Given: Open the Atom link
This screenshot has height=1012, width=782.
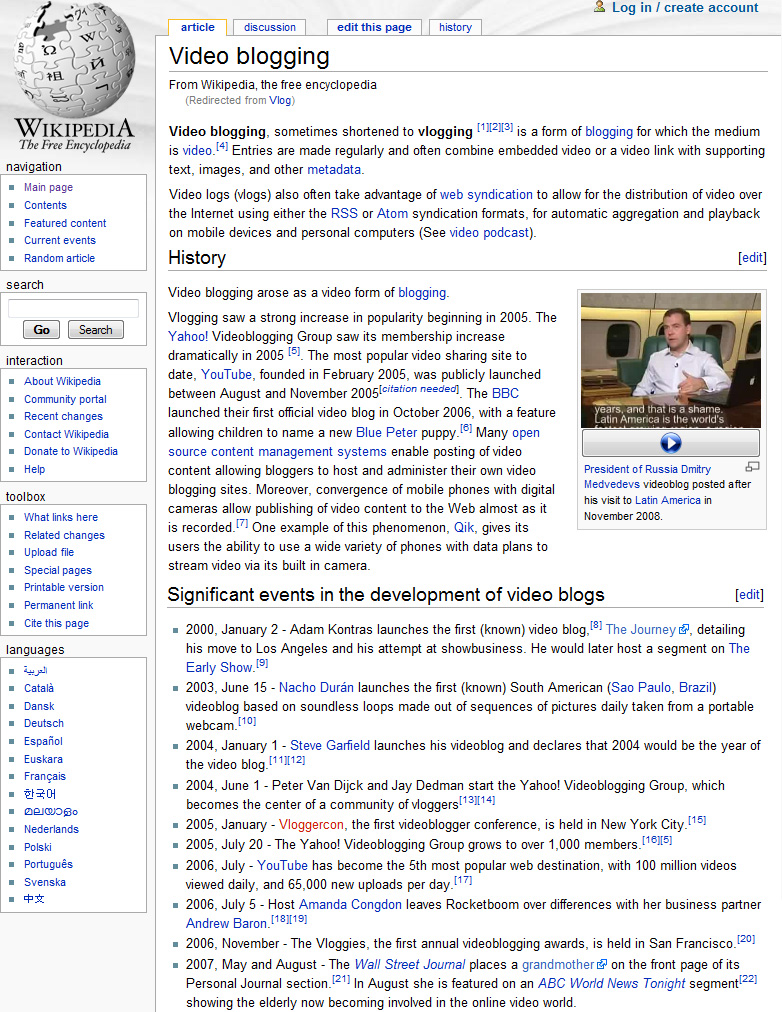Looking at the screenshot, I should click(392, 214).
